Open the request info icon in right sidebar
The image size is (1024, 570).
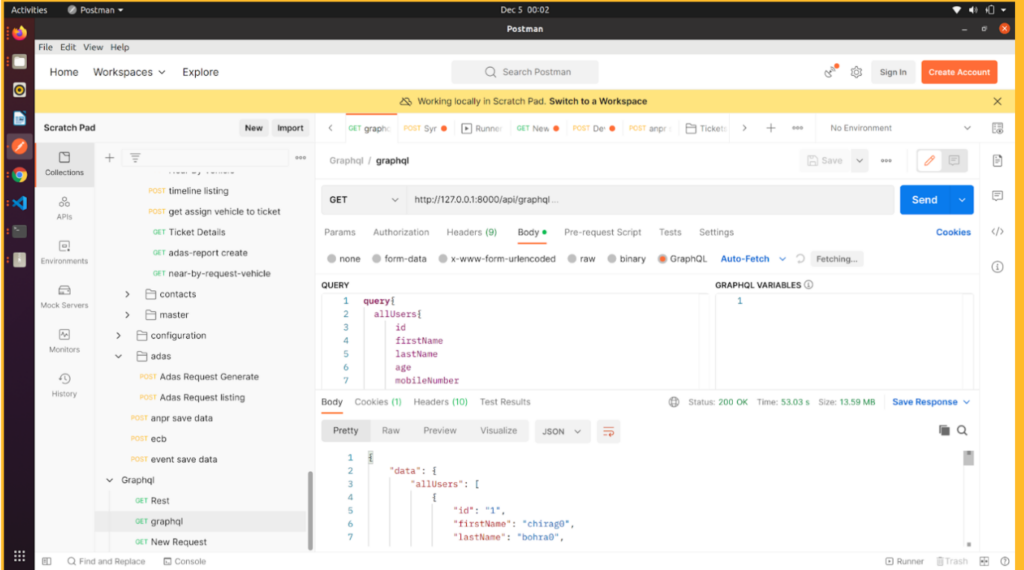click(997, 266)
